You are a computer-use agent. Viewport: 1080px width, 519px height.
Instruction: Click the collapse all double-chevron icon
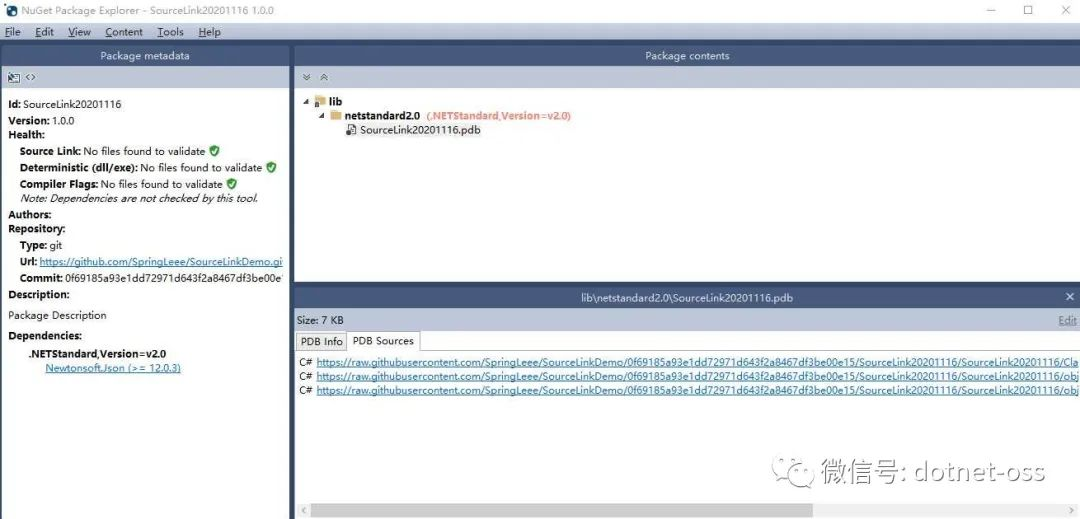pos(324,77)
